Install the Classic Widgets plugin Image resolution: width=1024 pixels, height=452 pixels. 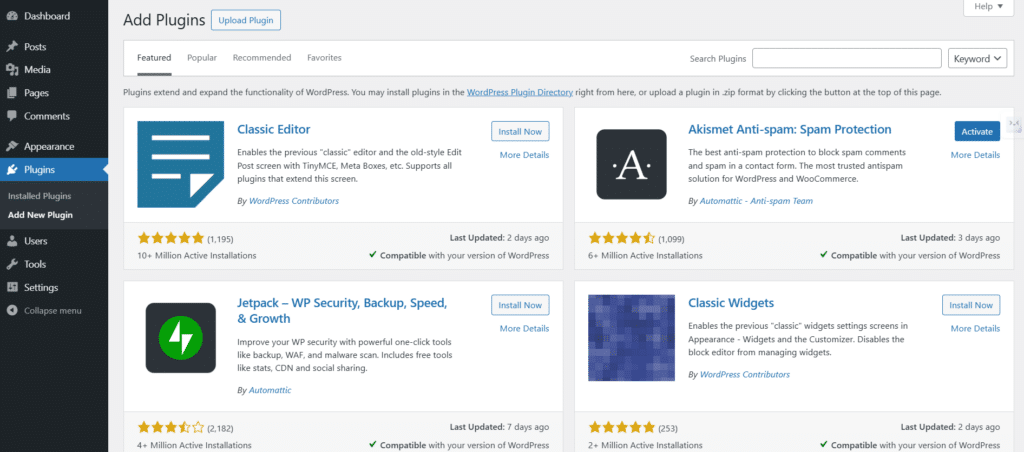(x=971, y=305)
